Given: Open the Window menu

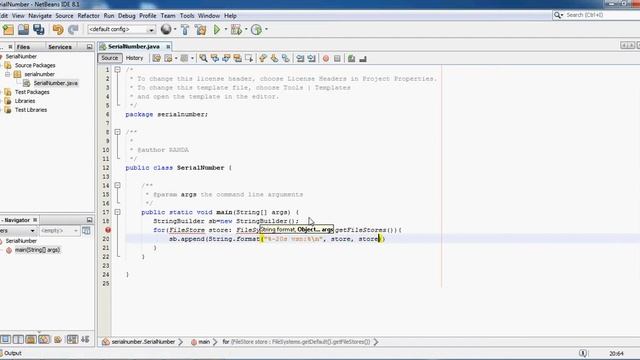Looking at the screenshot, I should [209, 16].
